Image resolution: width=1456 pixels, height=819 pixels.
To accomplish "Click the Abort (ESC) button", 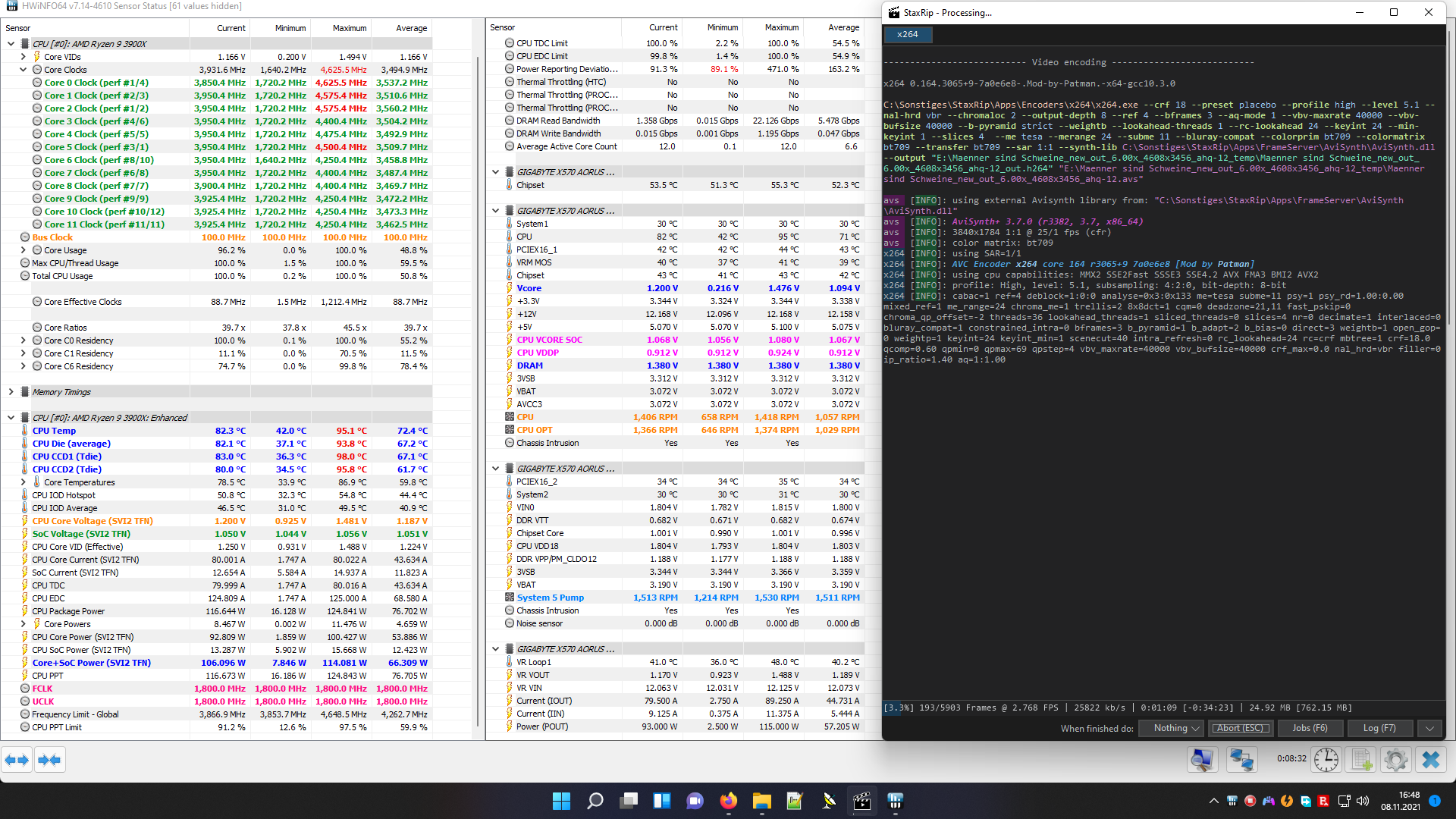I will tap(1241, 728).
